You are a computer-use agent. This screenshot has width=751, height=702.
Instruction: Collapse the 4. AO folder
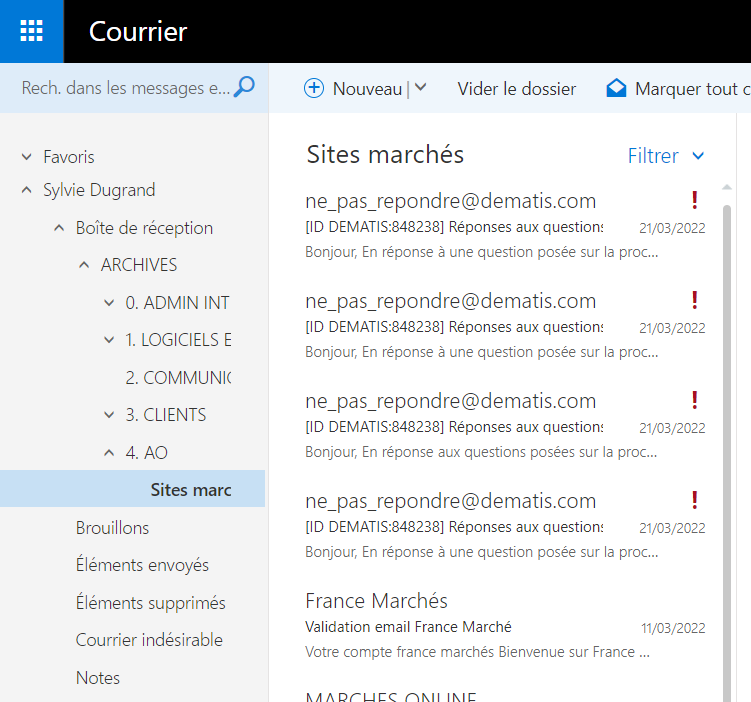[109, 453]
